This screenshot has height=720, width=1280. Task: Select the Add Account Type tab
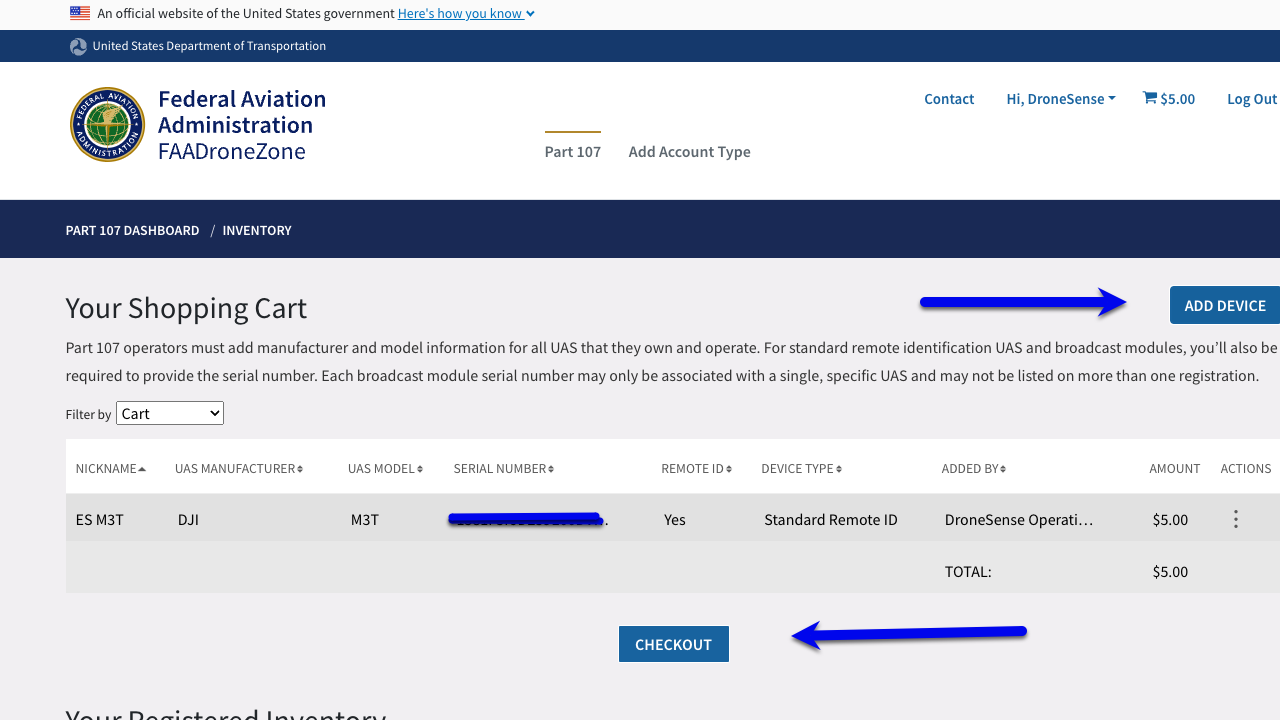coord(689,151)
